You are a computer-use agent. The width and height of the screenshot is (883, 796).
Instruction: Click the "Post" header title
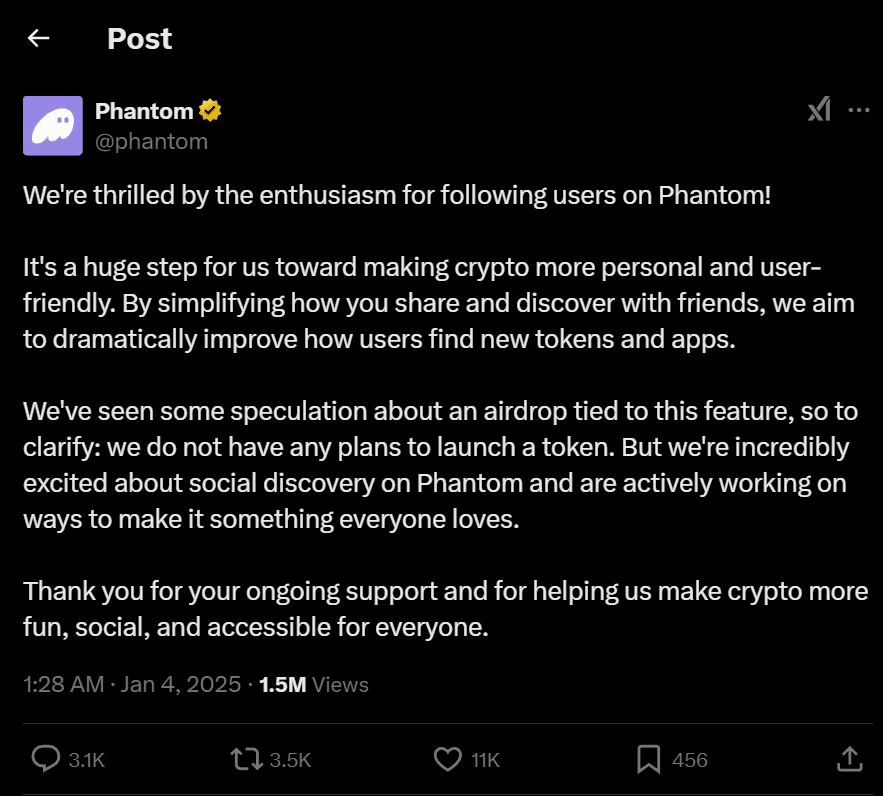coord(139,39)
